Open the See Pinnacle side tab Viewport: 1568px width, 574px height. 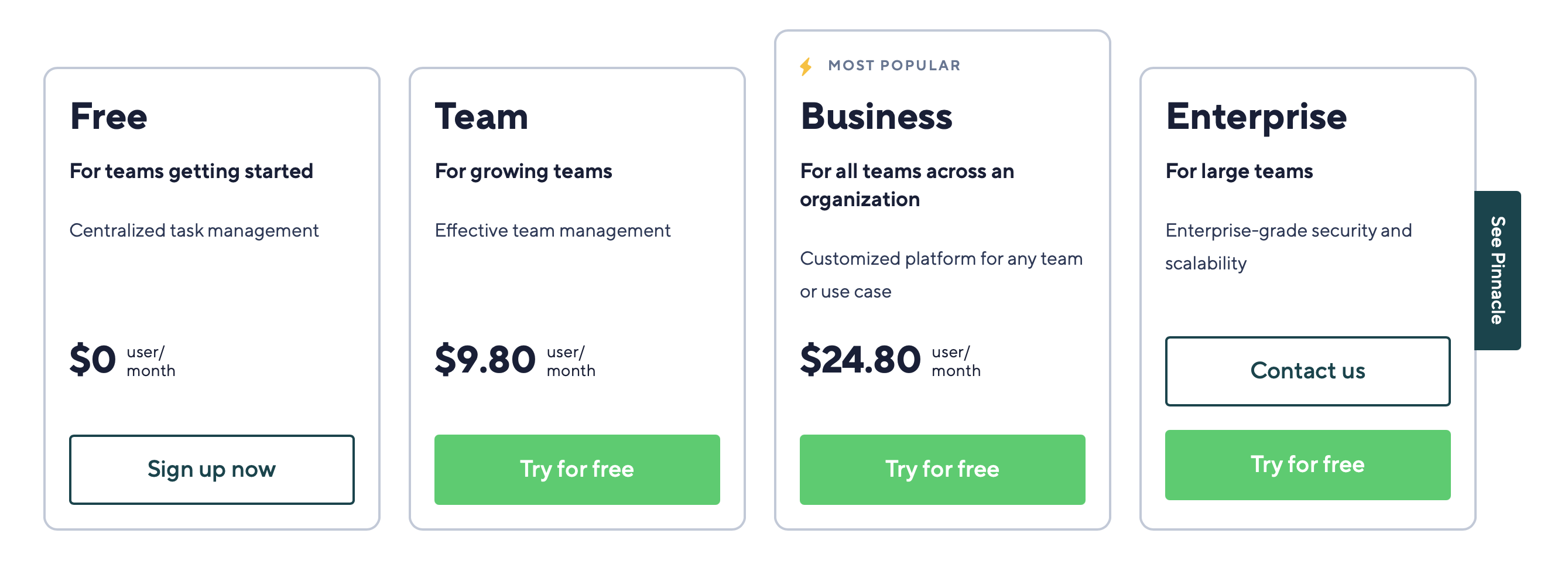pos(1497,270)
